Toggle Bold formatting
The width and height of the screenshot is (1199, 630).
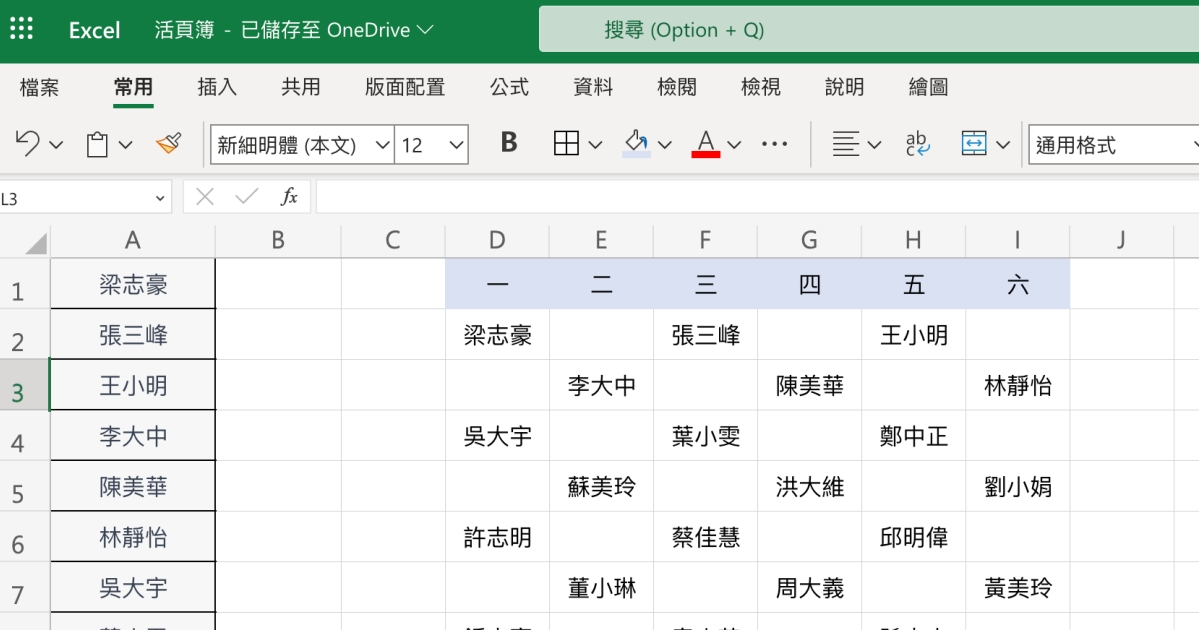pyautogui.click(x=508, y=143)
